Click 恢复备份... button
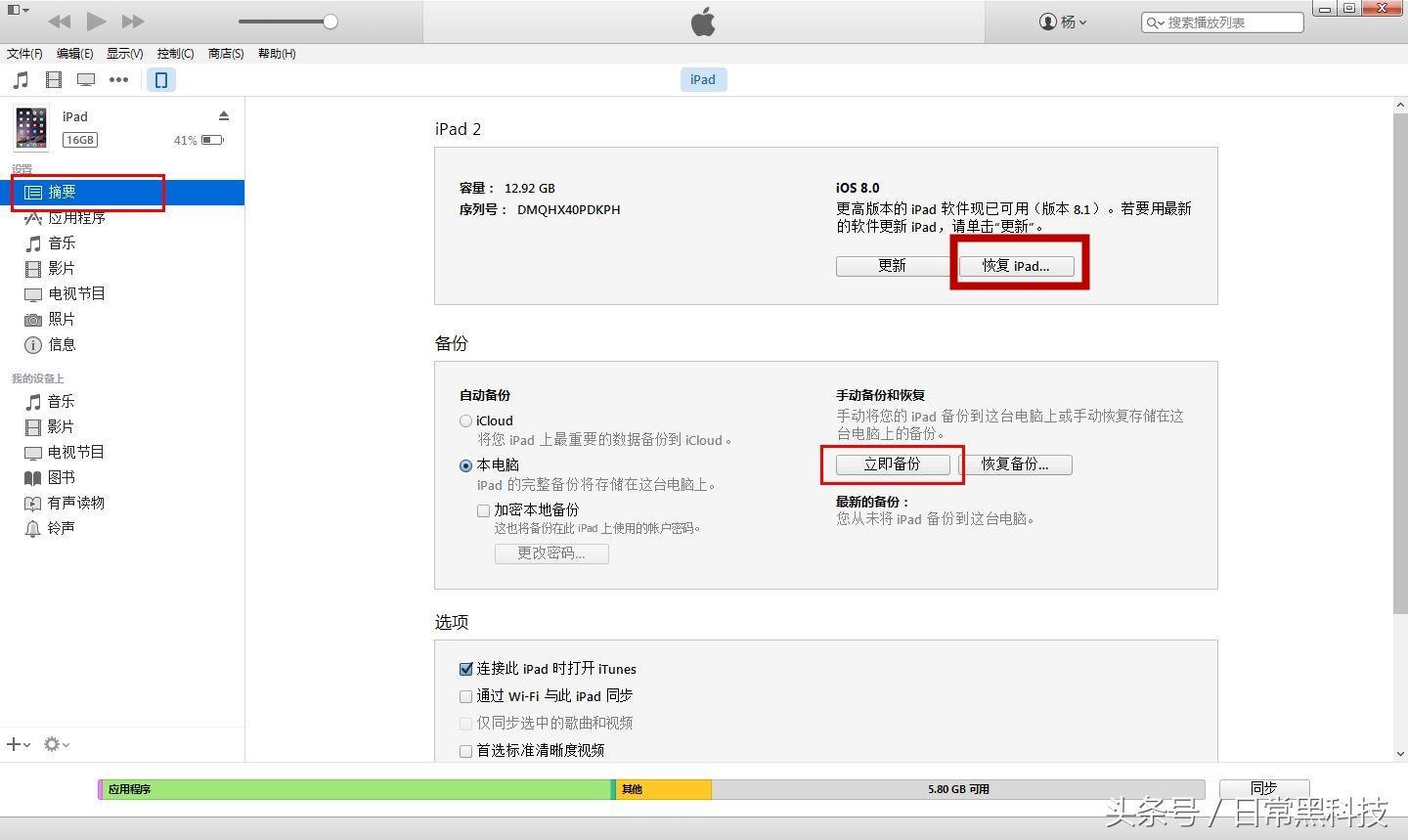1408x840 pixels. click(x=1015, y=464)
